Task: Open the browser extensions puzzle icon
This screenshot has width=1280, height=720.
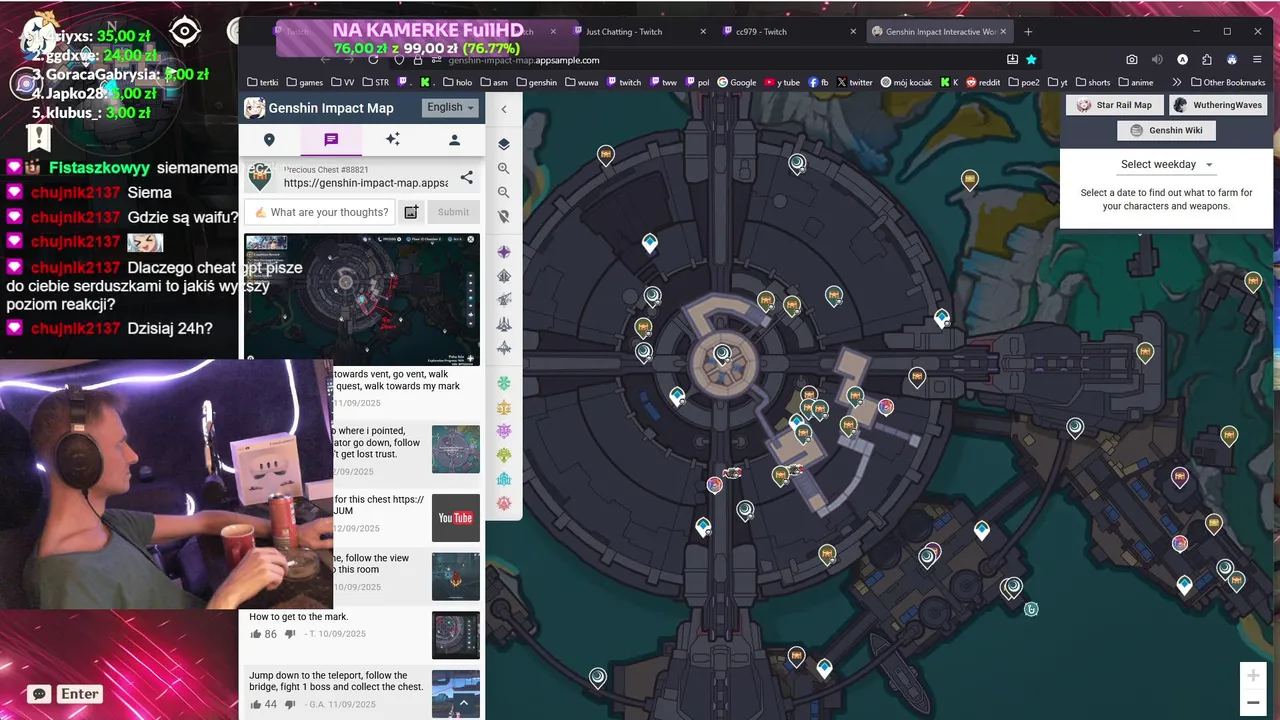Action: coord(1207,60)
